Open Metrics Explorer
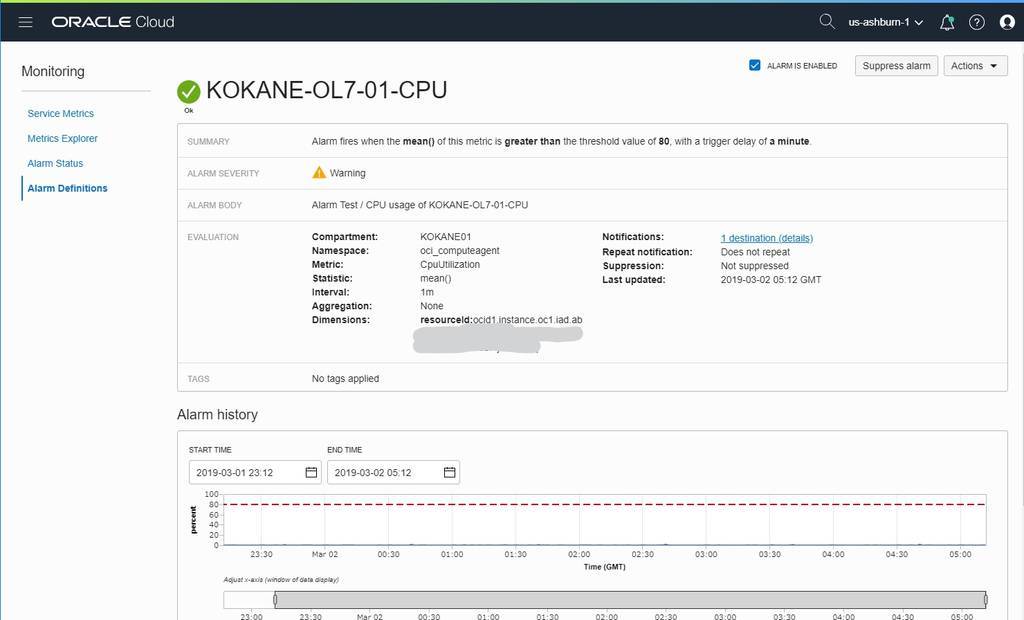The width and height of the screenshot is (1024, 620). [63, 139]
